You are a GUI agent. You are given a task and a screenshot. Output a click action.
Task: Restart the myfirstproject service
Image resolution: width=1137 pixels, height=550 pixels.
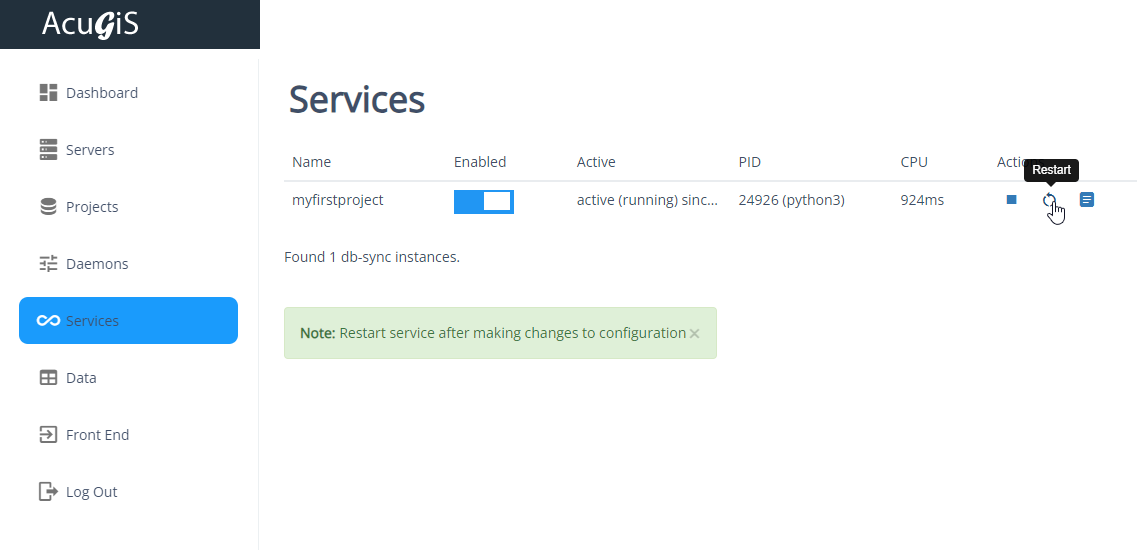pyautogui.click(x=1049, y=200)
